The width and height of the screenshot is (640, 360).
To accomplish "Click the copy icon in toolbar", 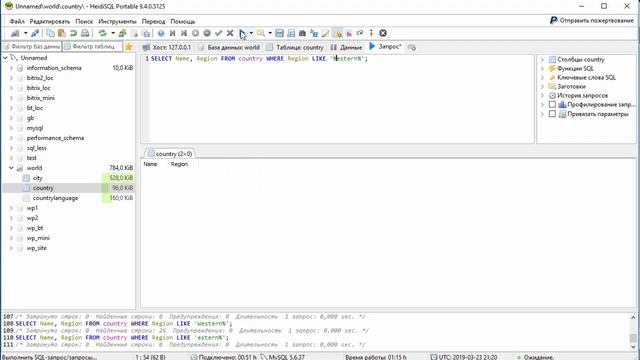I will (x=50, y=33).
